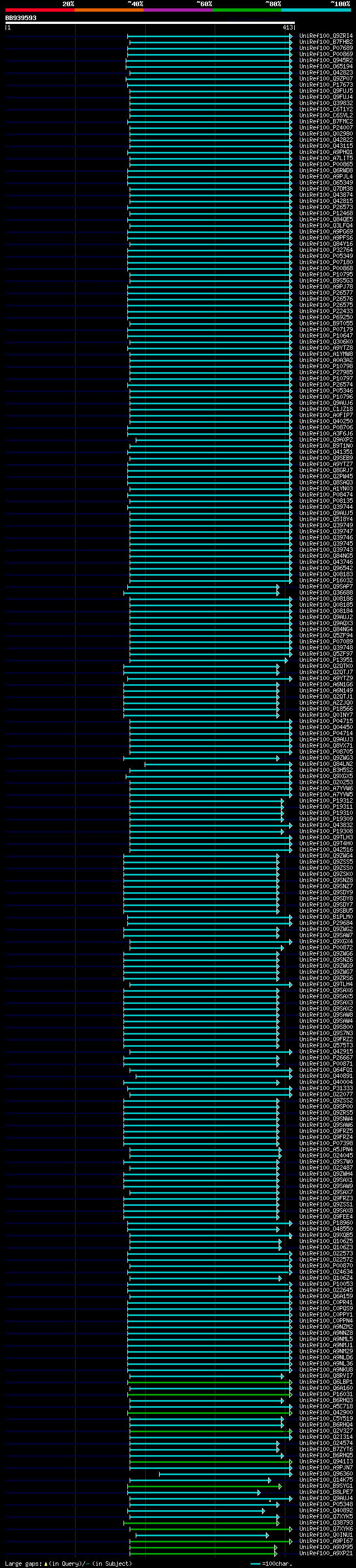Image resolution: width=356 pixels, height=1568 pixels.
Task: Click the UniRef100_A9PHQ1 hit label
Action: [326, 152]
